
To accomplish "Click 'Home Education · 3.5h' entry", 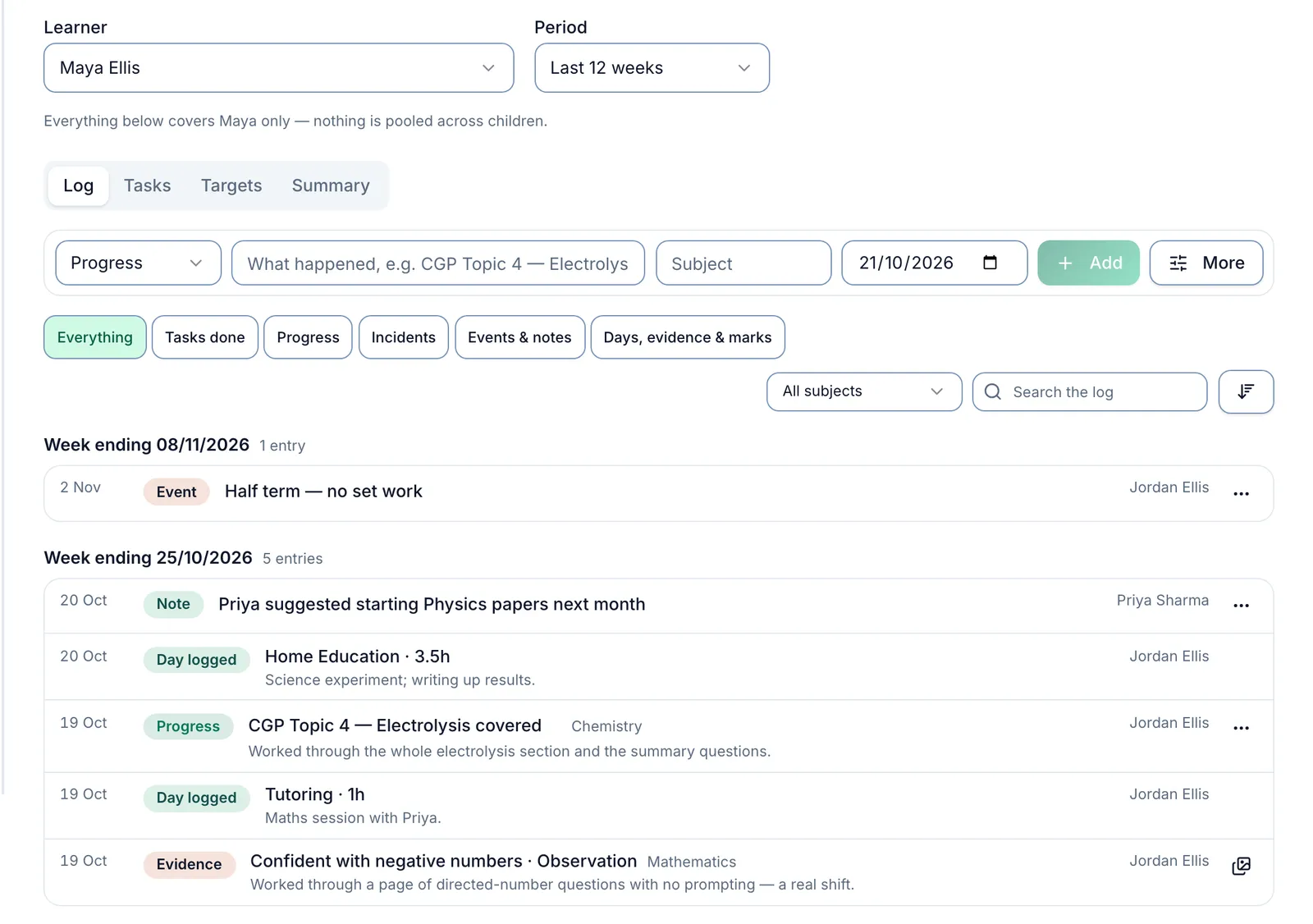I will 358,656.
